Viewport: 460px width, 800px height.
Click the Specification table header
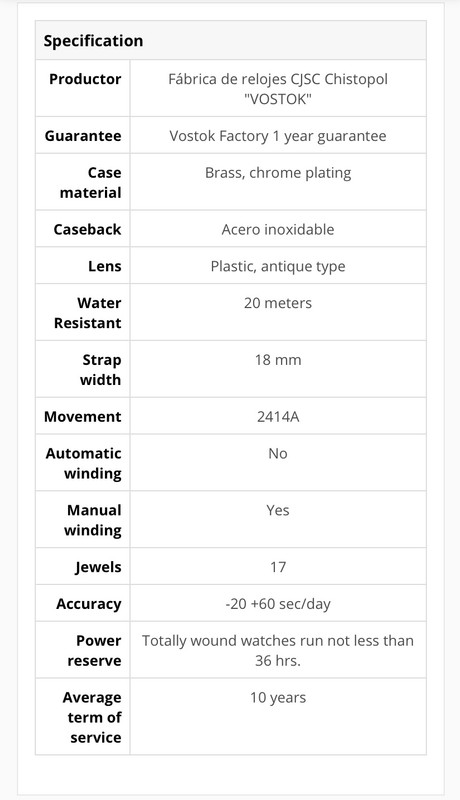click(231, 40)
